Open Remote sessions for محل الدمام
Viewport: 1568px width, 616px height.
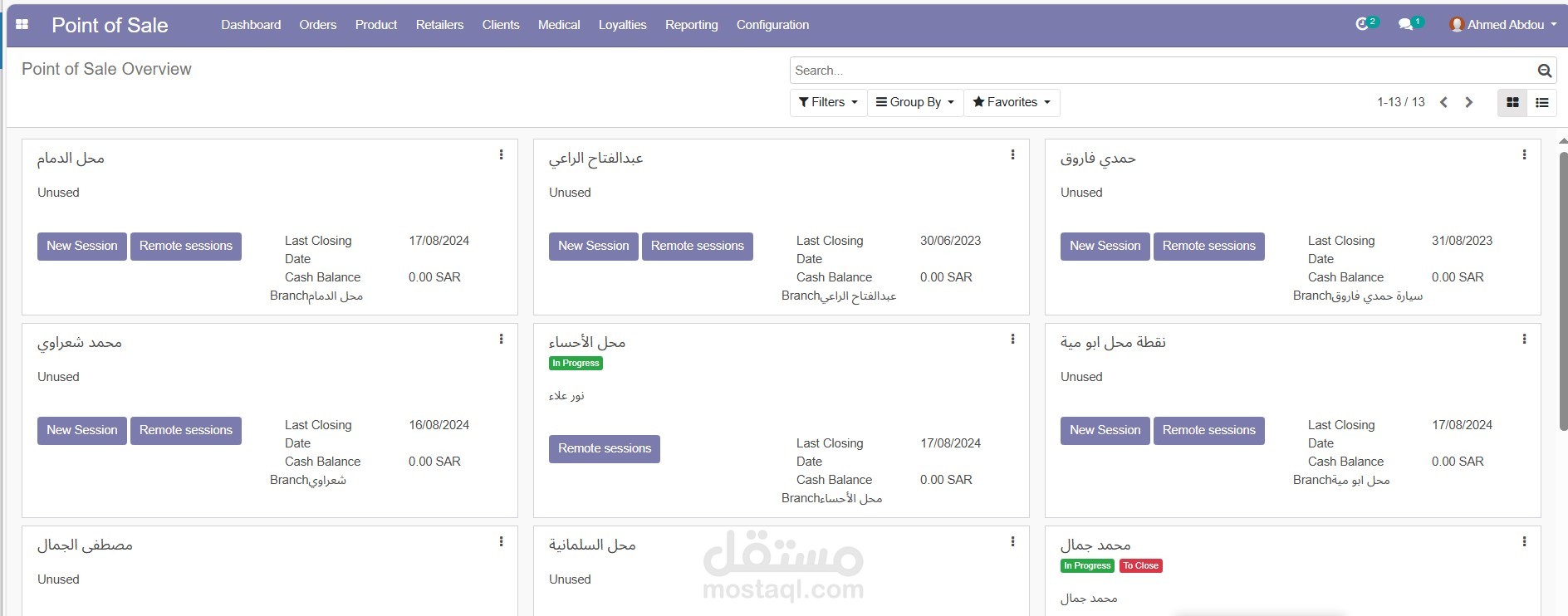click(186, 246)
